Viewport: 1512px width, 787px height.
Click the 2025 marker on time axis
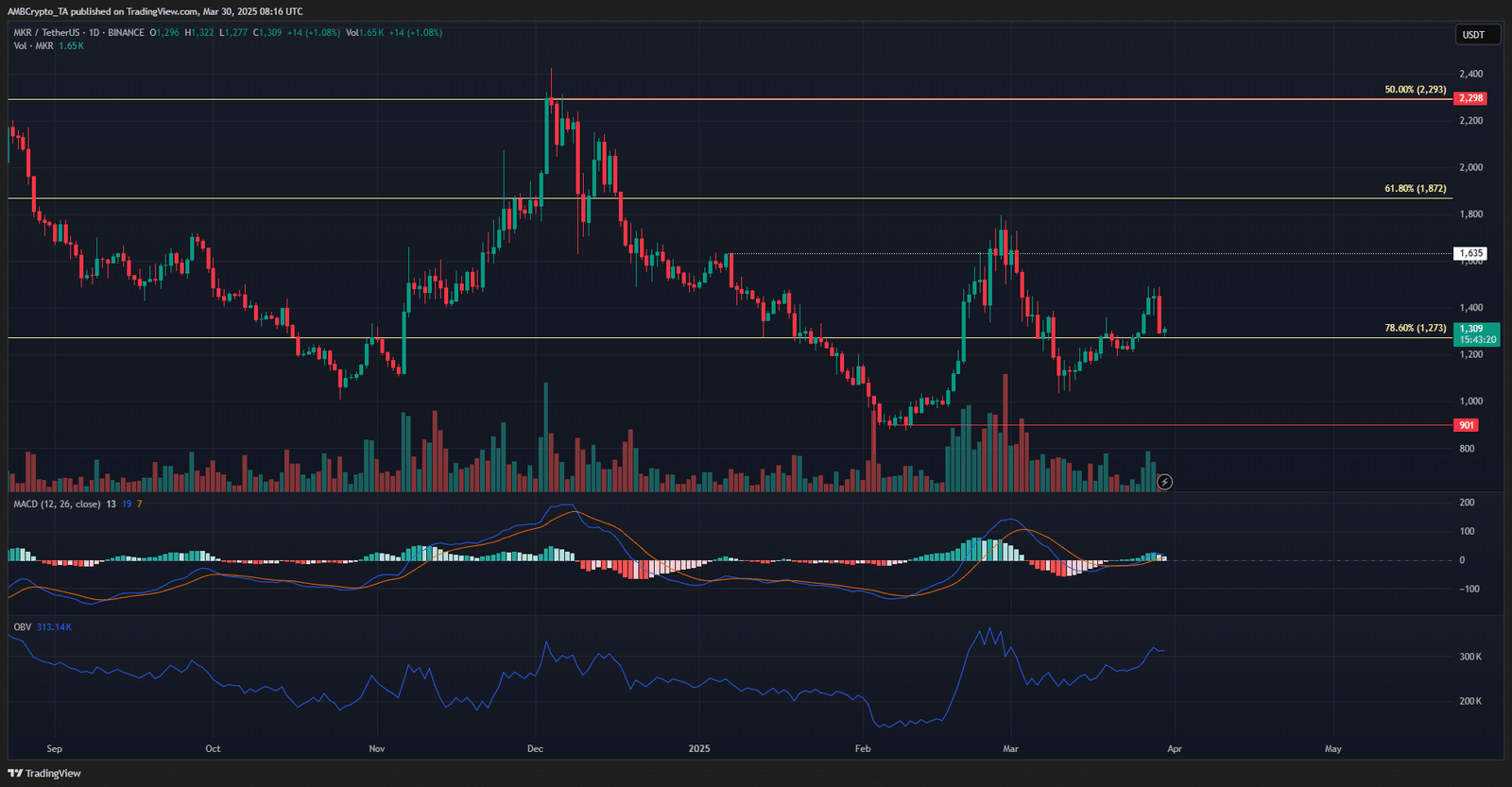click(x=699, y=748)
